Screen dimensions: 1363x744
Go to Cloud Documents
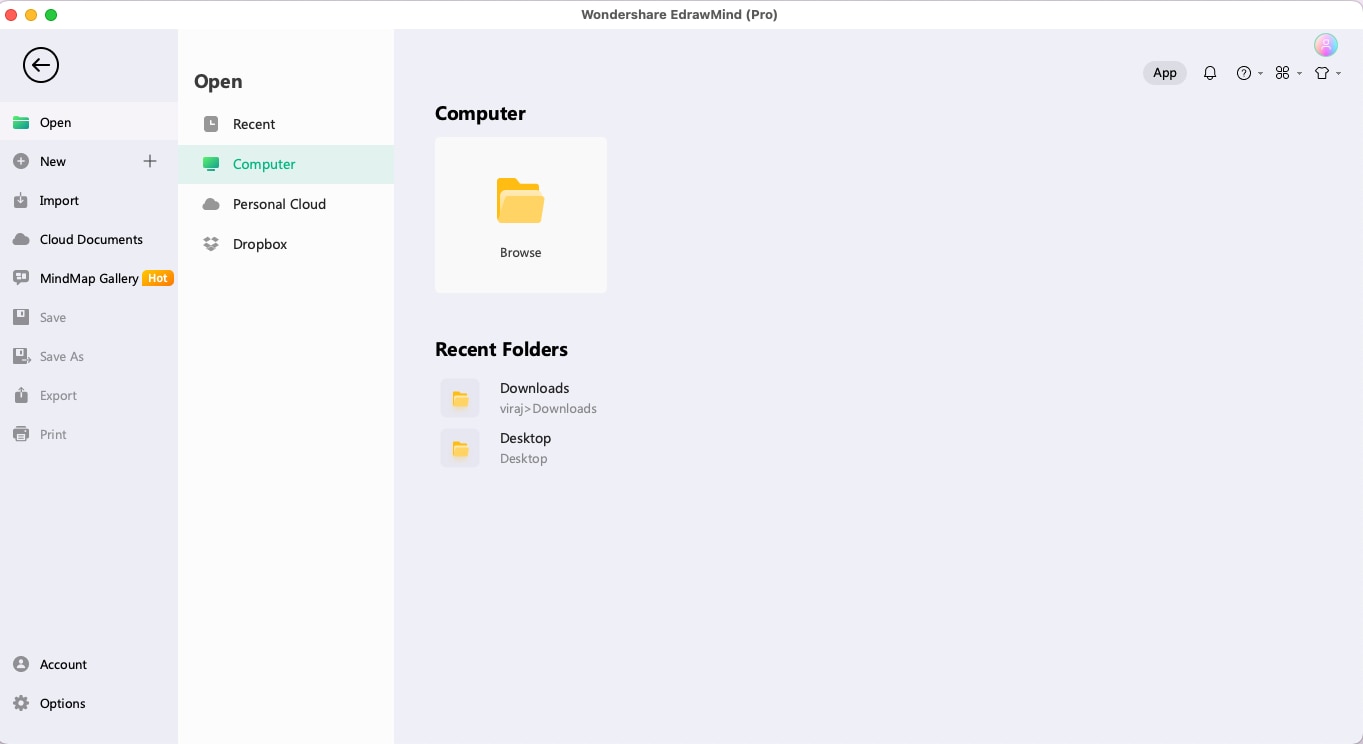[x=90, y=240]
